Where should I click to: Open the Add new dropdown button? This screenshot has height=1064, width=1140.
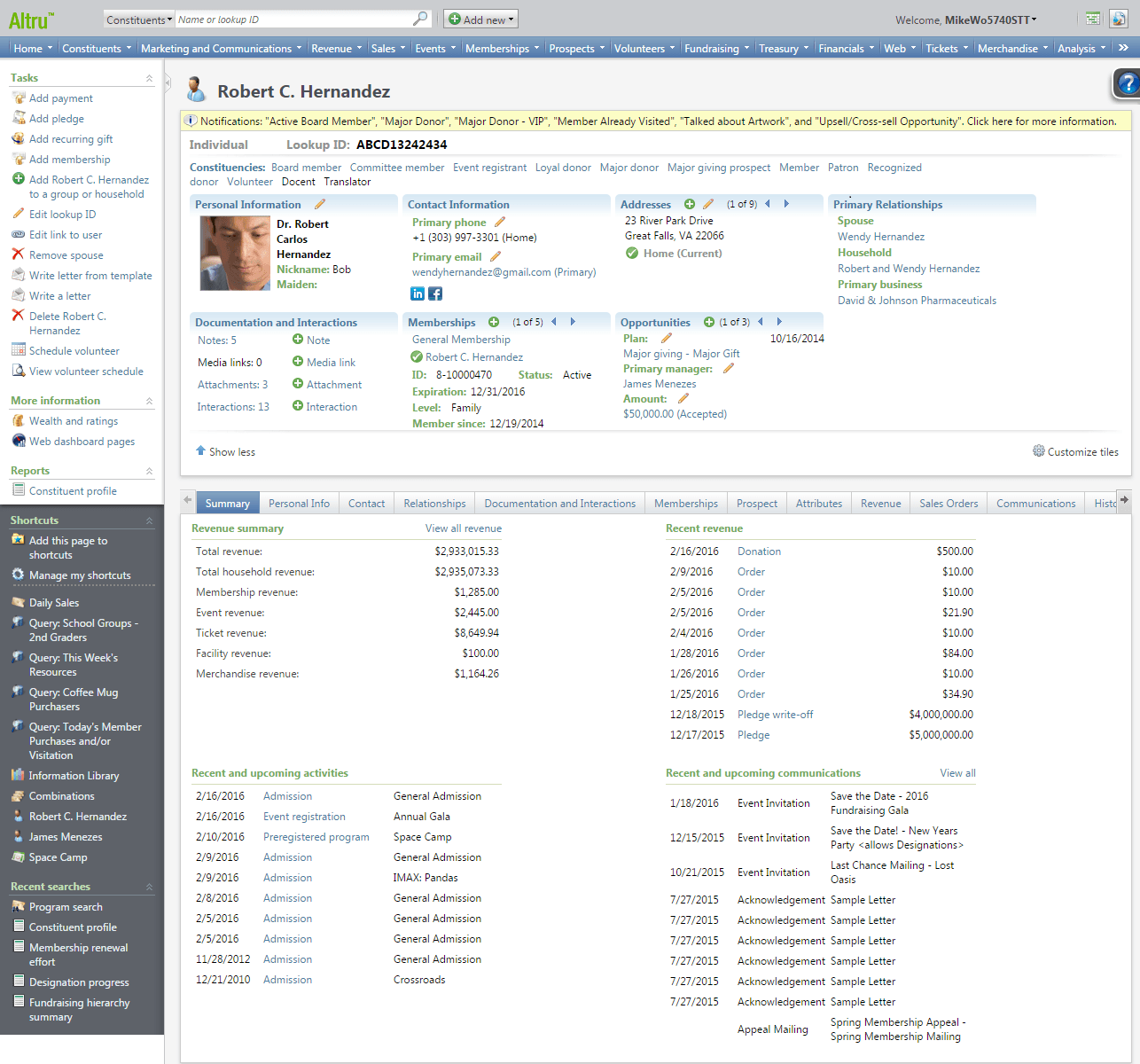coord(480,20)
